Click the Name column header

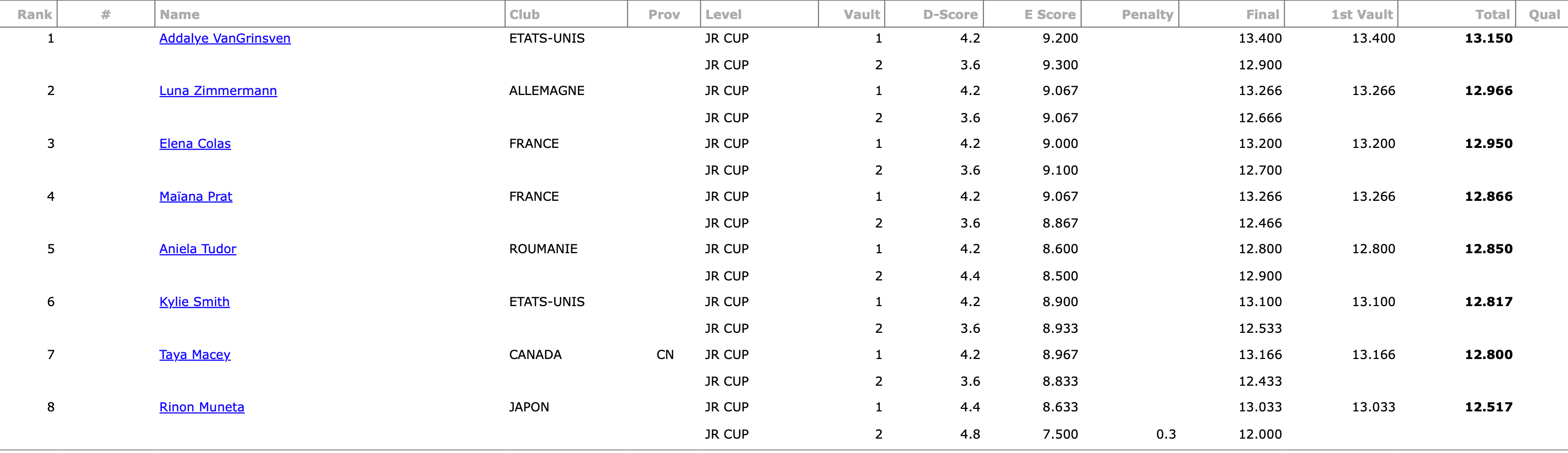tap(179, 14)
